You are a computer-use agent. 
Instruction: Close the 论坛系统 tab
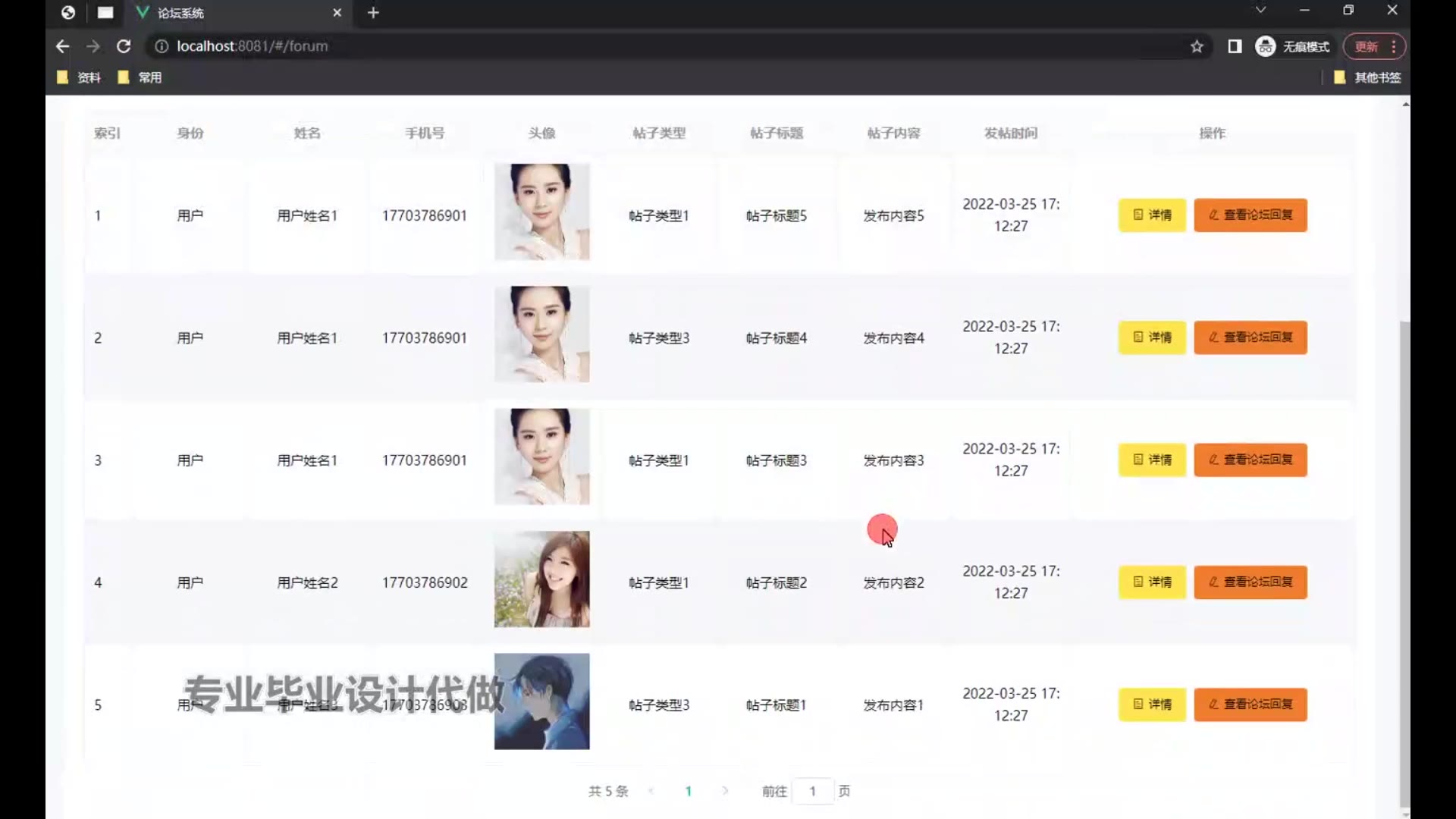pos(337,13)
